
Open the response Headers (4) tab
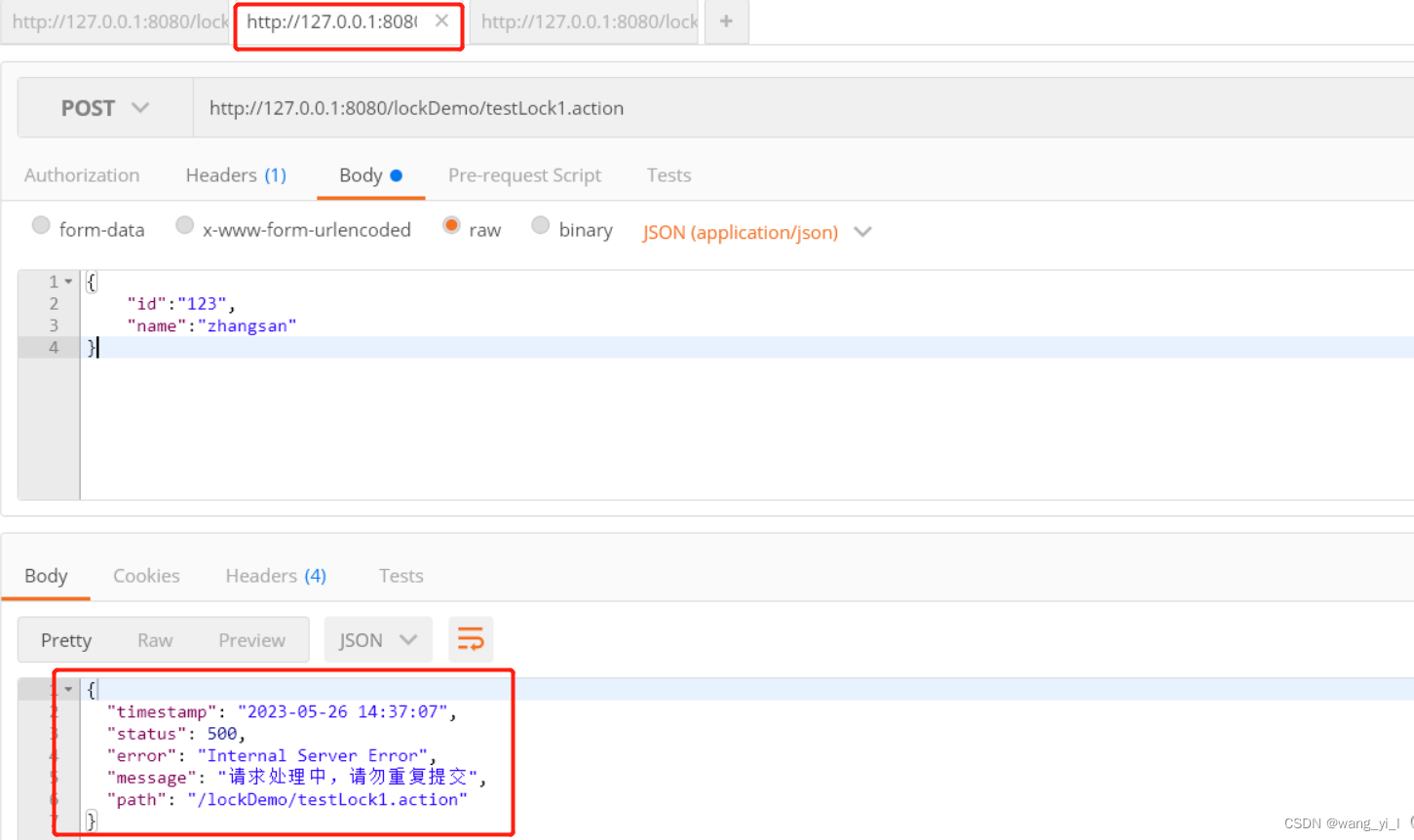click(276, 576)
